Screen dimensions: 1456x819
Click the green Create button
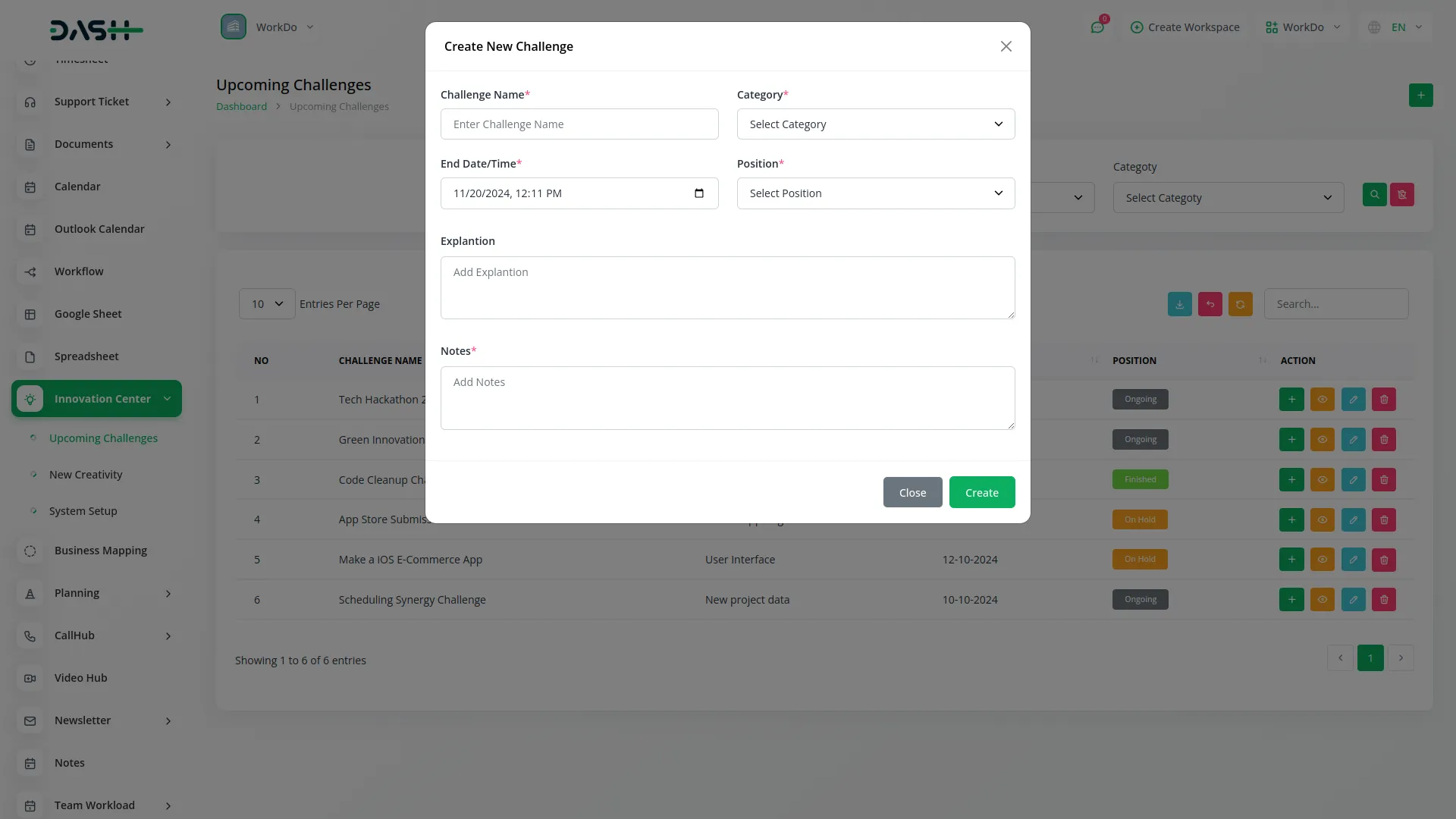tap(981, 493)
